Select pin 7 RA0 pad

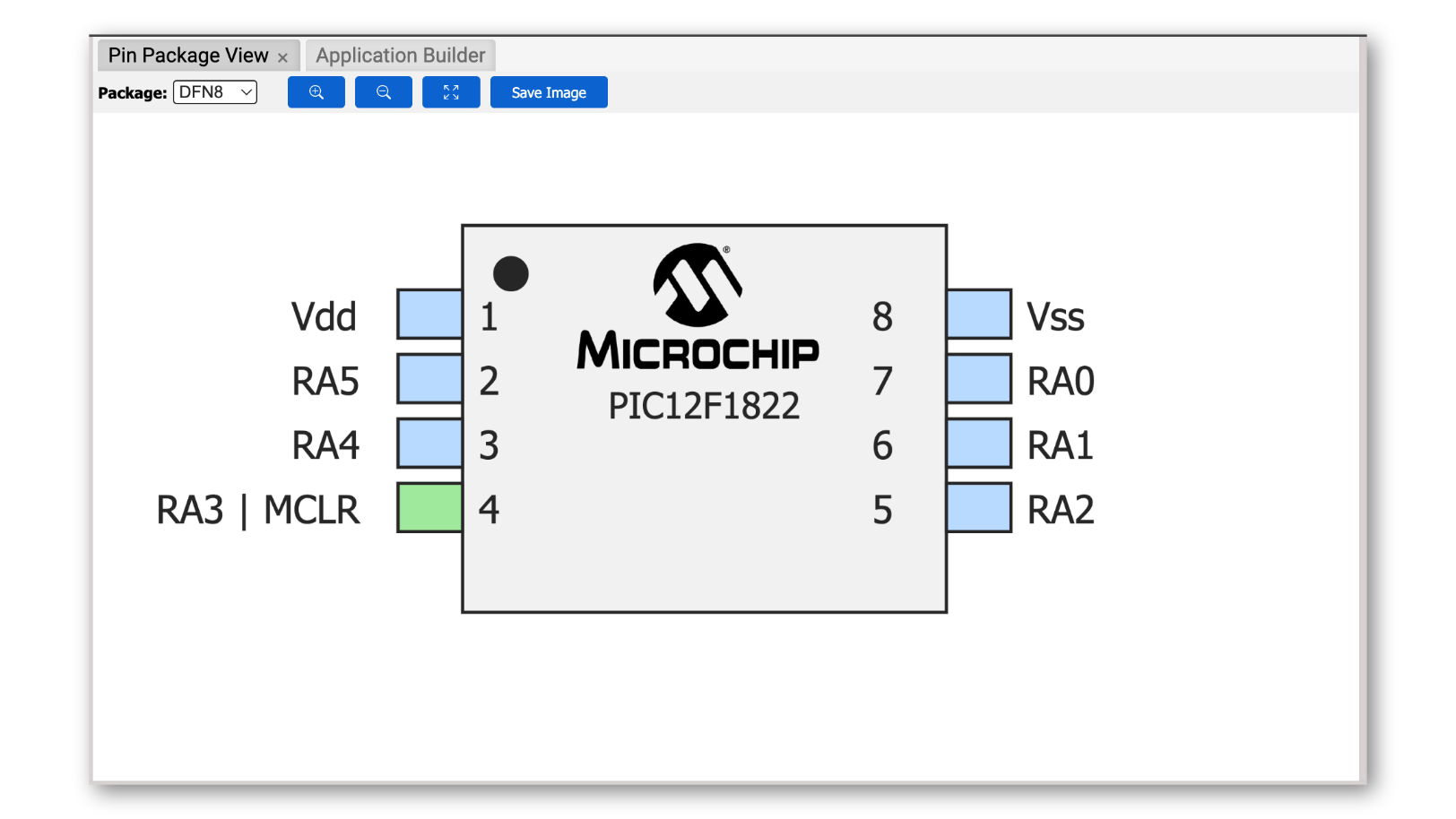(979, 378)
